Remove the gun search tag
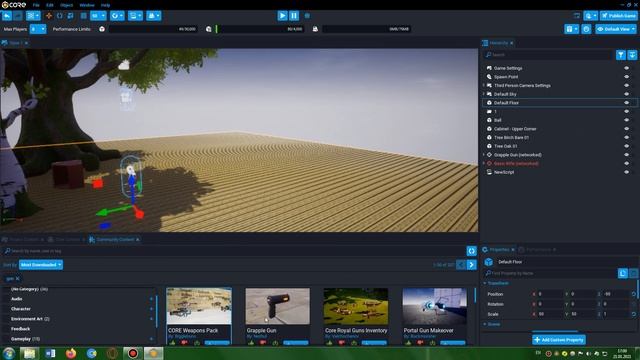The width and height of the screenshot is (640, 360). (x=18, y=279)
